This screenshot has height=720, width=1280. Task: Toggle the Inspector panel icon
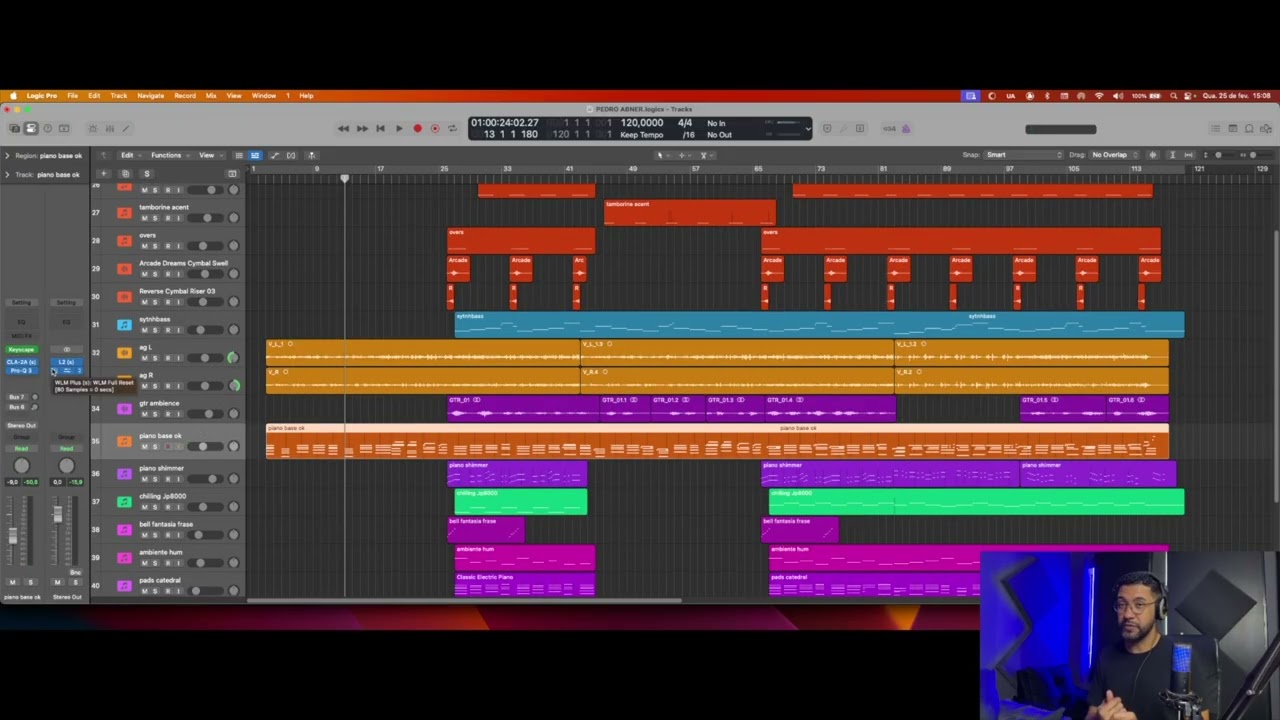point(30,128)
